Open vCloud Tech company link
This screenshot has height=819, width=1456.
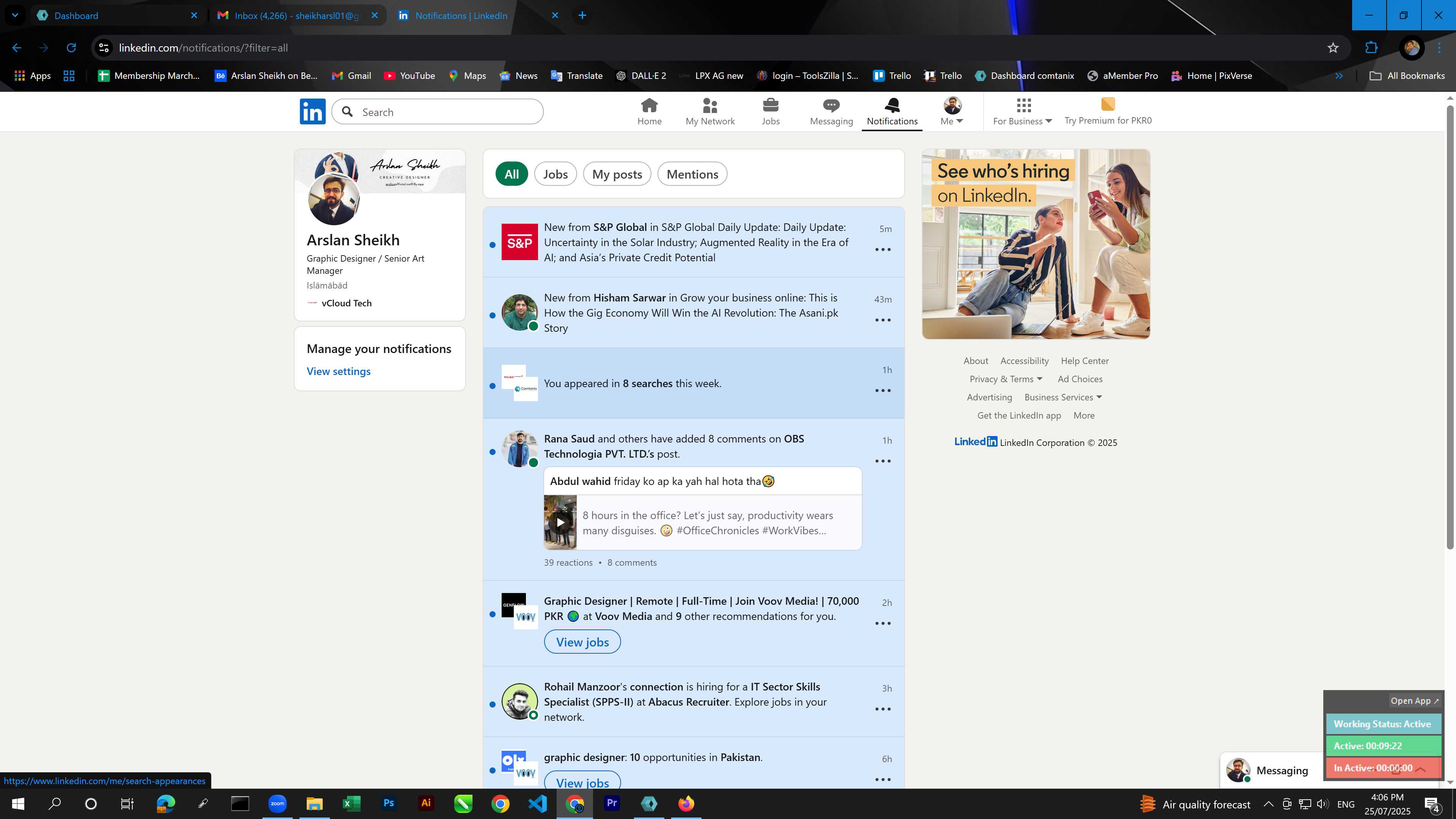(x=339, y=303)
